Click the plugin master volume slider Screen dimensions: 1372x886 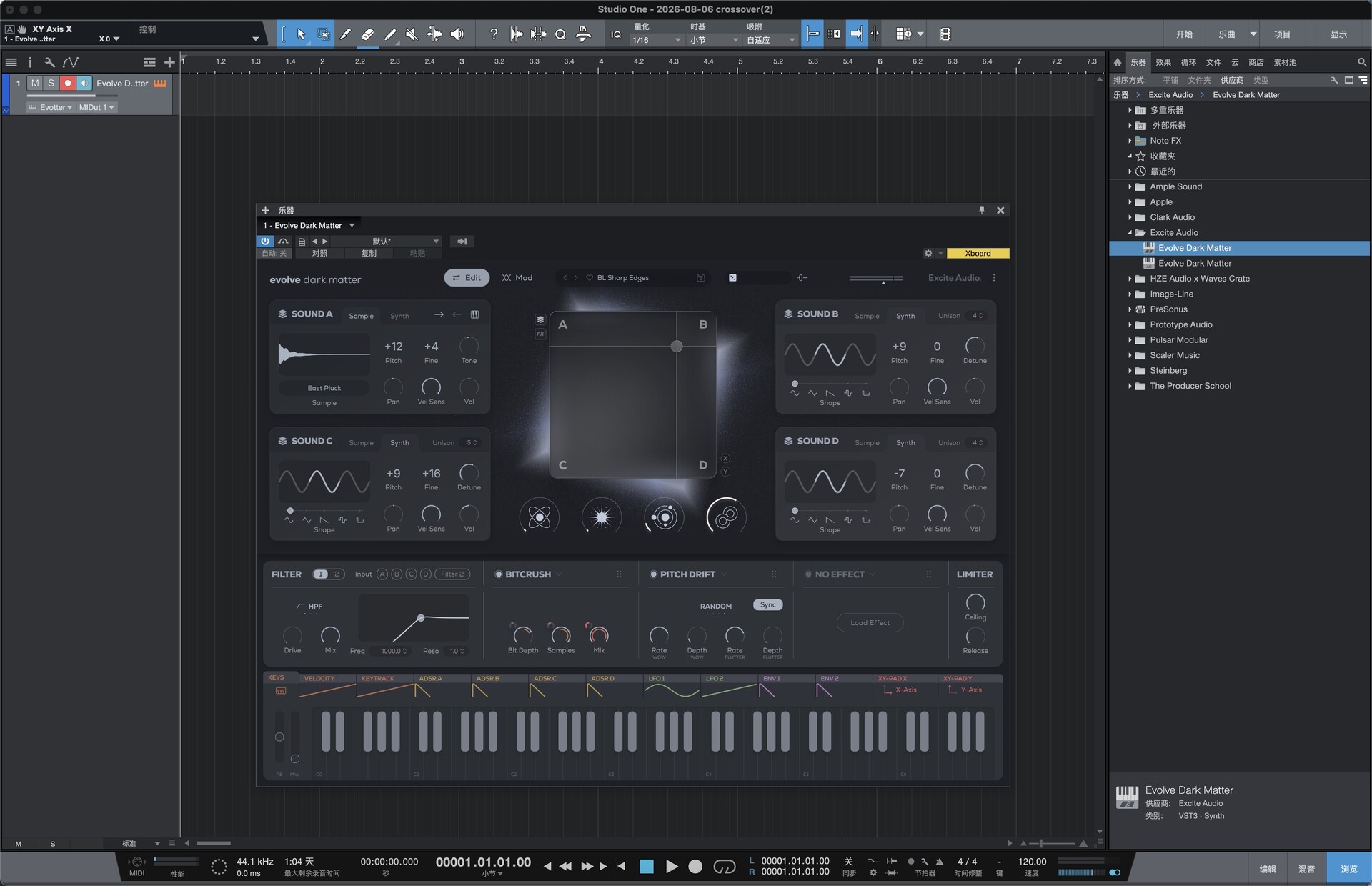pyautogui.click(x=876, y=278)
